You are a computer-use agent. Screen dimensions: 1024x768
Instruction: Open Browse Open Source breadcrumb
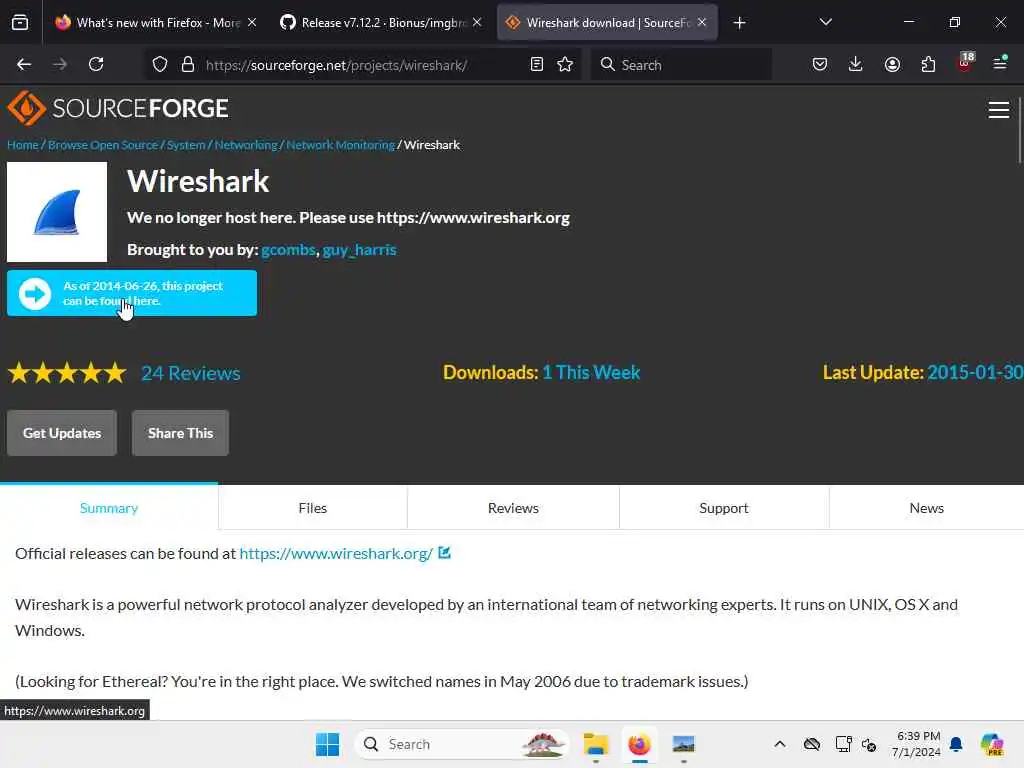(103, 145)
